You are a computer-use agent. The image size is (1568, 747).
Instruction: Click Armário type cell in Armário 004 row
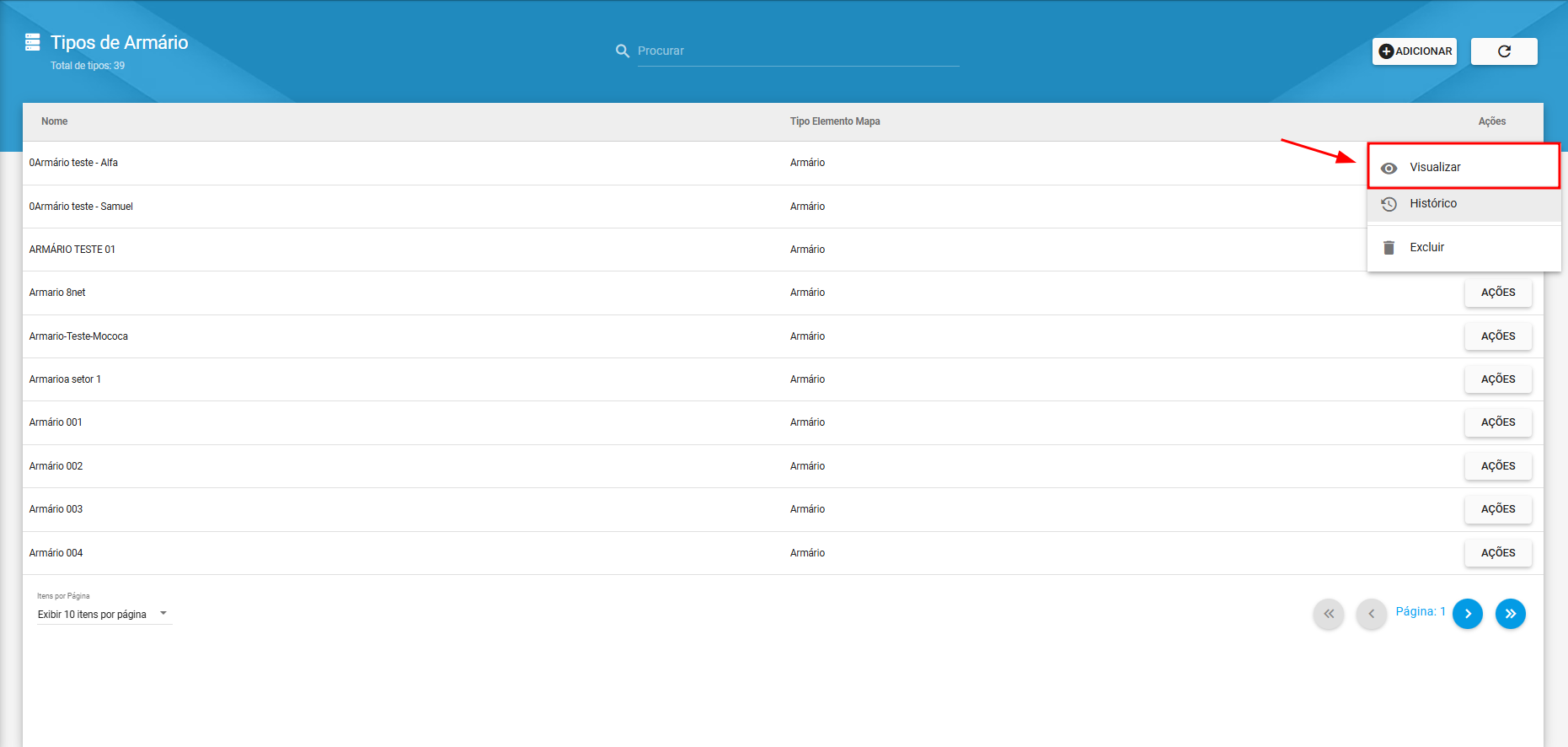pos(807,553)
